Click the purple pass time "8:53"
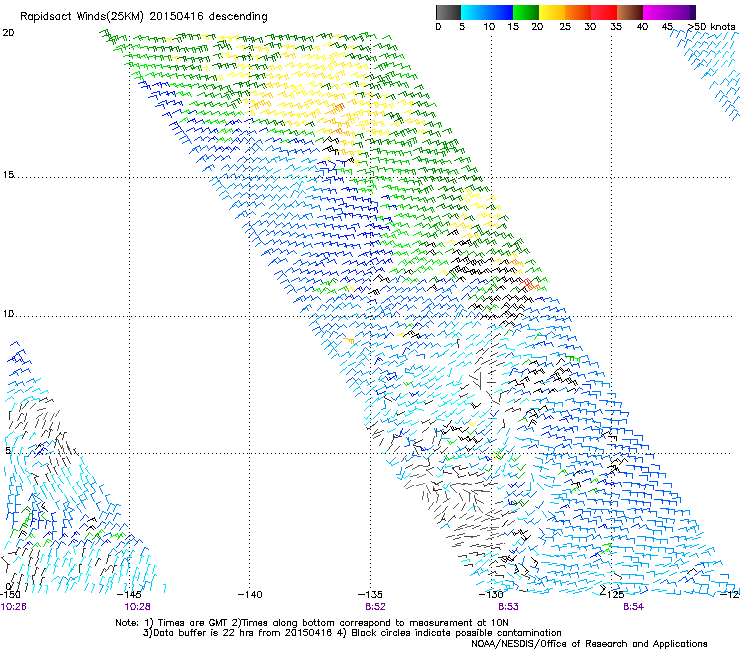This screenshot has width=740, height=650. pos(508,607)
